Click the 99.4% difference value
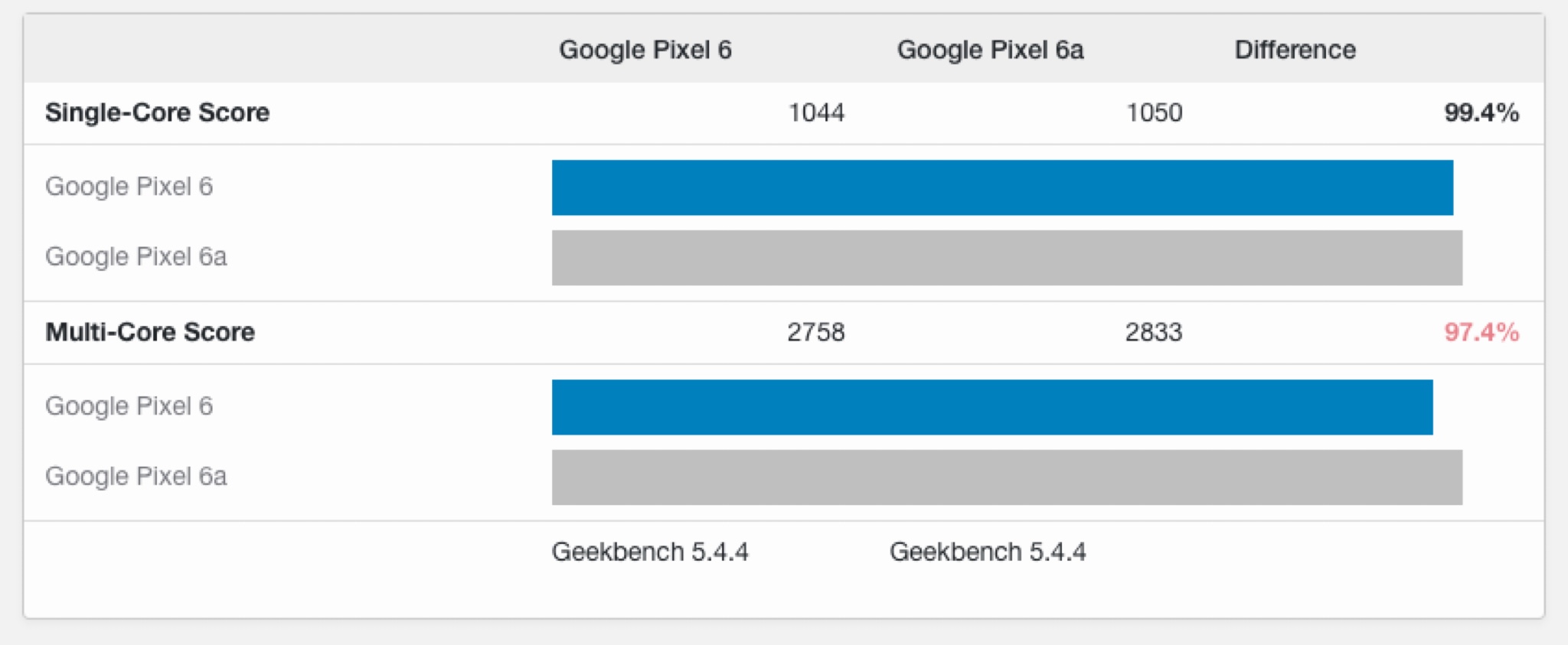The image size is (1568, 645). pyautogui.click(x=1481, y=112)
